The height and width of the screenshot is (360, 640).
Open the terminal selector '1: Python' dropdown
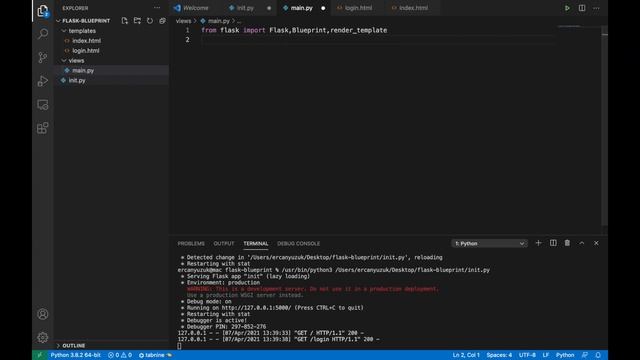pos(489,243)
